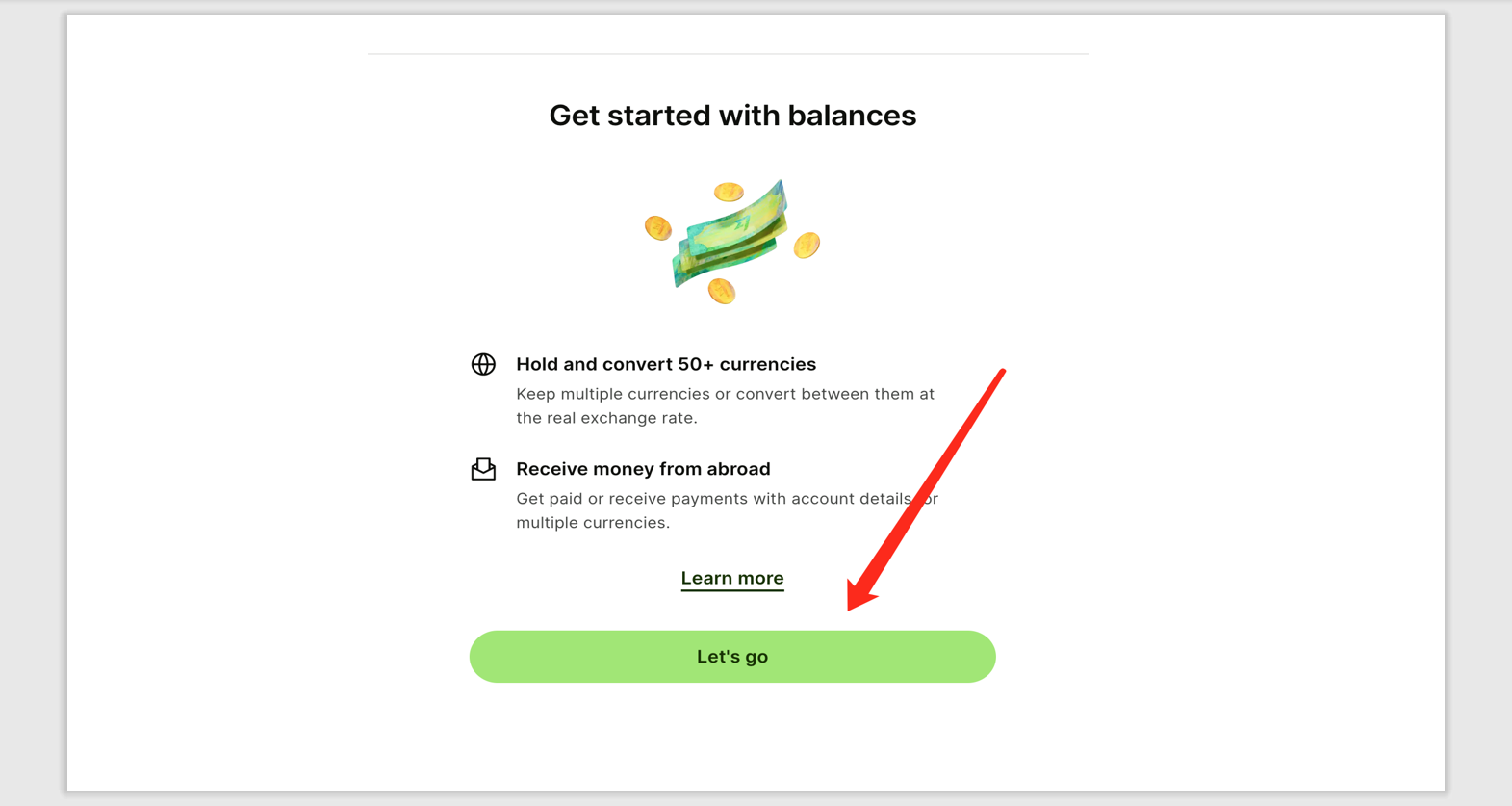
Task: Select "Receive money from abroad" heading
Action: point(643,469)
